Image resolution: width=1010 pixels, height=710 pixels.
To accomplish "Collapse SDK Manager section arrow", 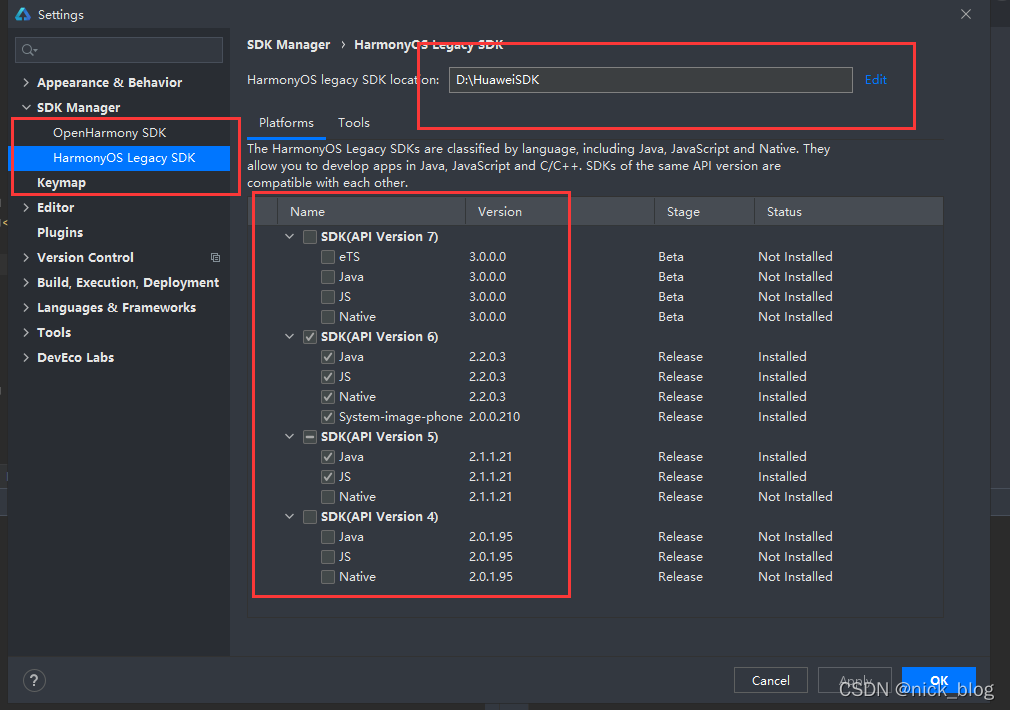I will click(x=26, y=108).
